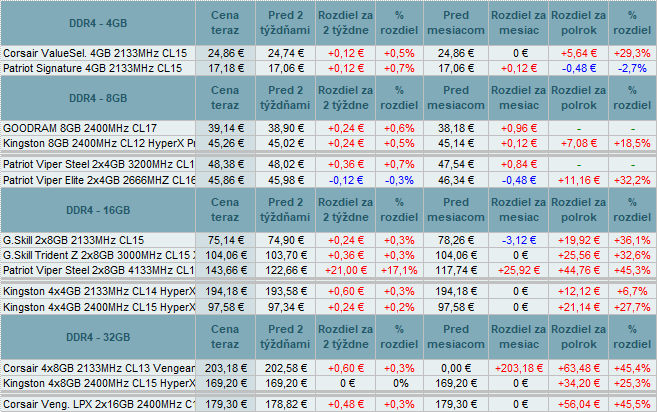Select the '+21,00 €' two-week difference cell

(345, 270)
